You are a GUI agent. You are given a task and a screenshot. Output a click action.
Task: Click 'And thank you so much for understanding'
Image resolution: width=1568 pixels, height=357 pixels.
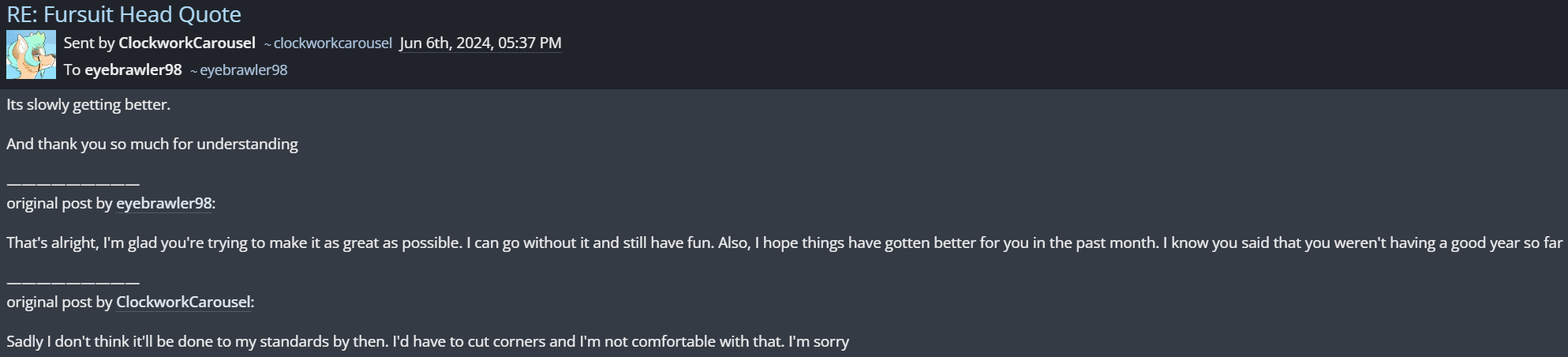coord(152,144)
